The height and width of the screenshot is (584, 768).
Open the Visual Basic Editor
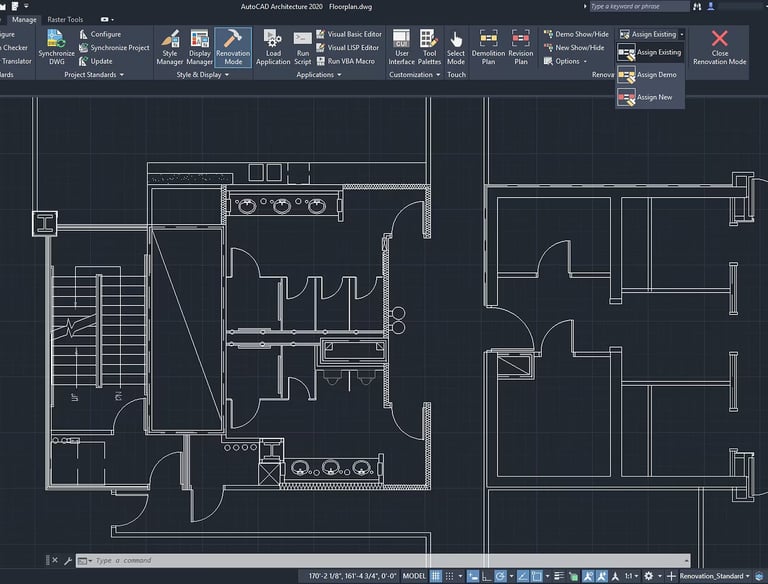pyautogui.click(x=349, y=34)
